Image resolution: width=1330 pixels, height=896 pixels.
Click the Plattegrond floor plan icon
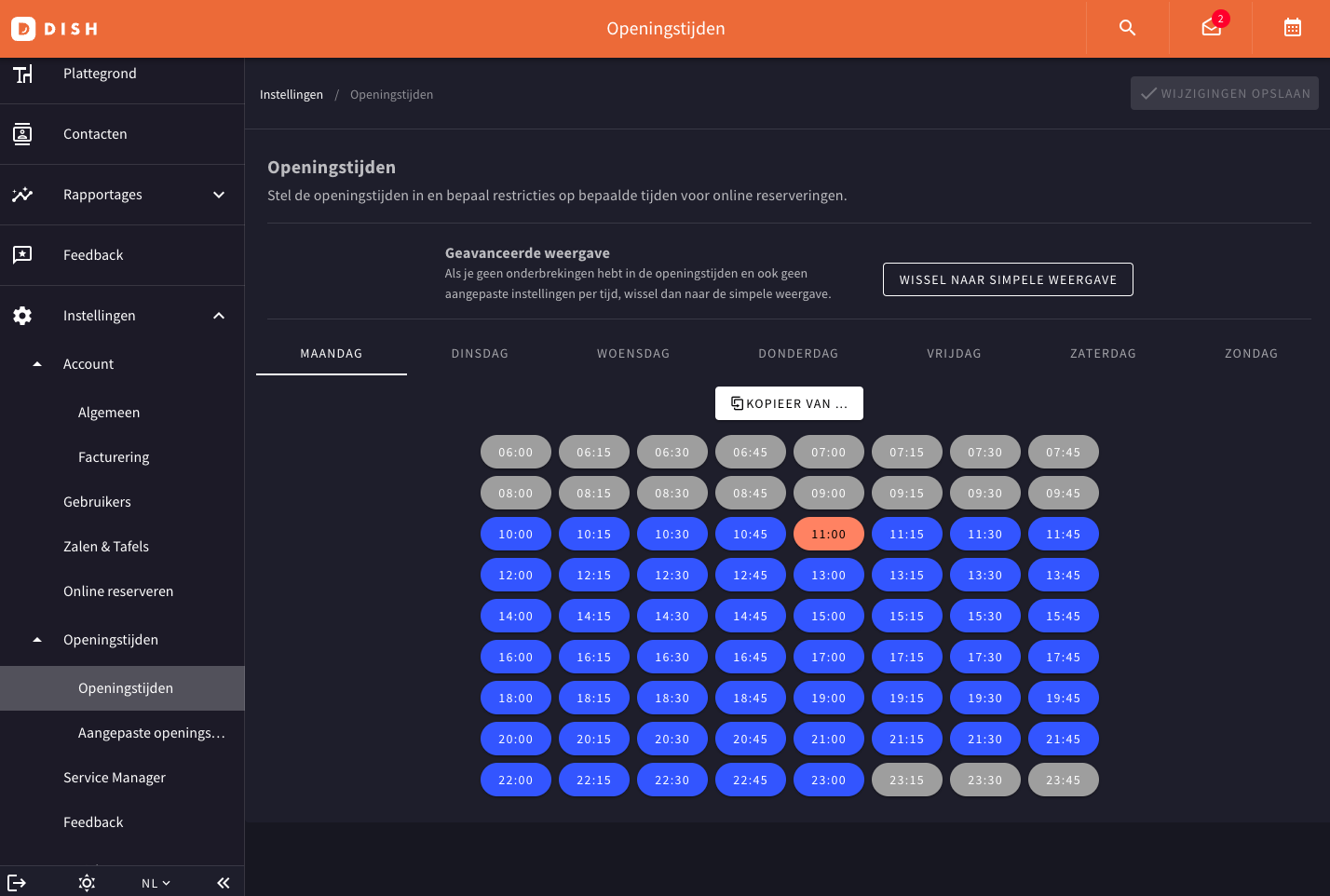(x=22, y=74)
